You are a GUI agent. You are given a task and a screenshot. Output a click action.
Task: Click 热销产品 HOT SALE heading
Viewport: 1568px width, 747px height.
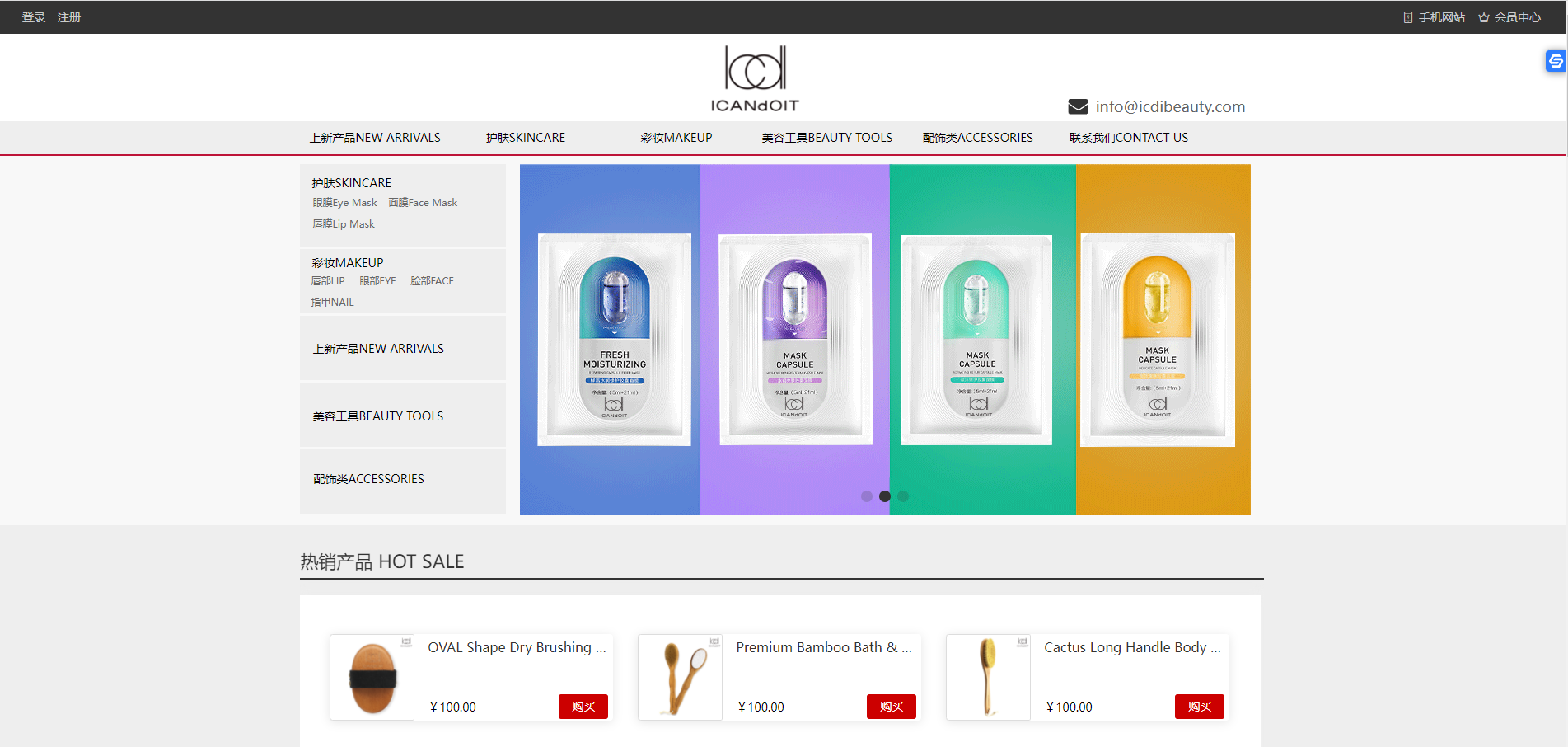[382, 562]
